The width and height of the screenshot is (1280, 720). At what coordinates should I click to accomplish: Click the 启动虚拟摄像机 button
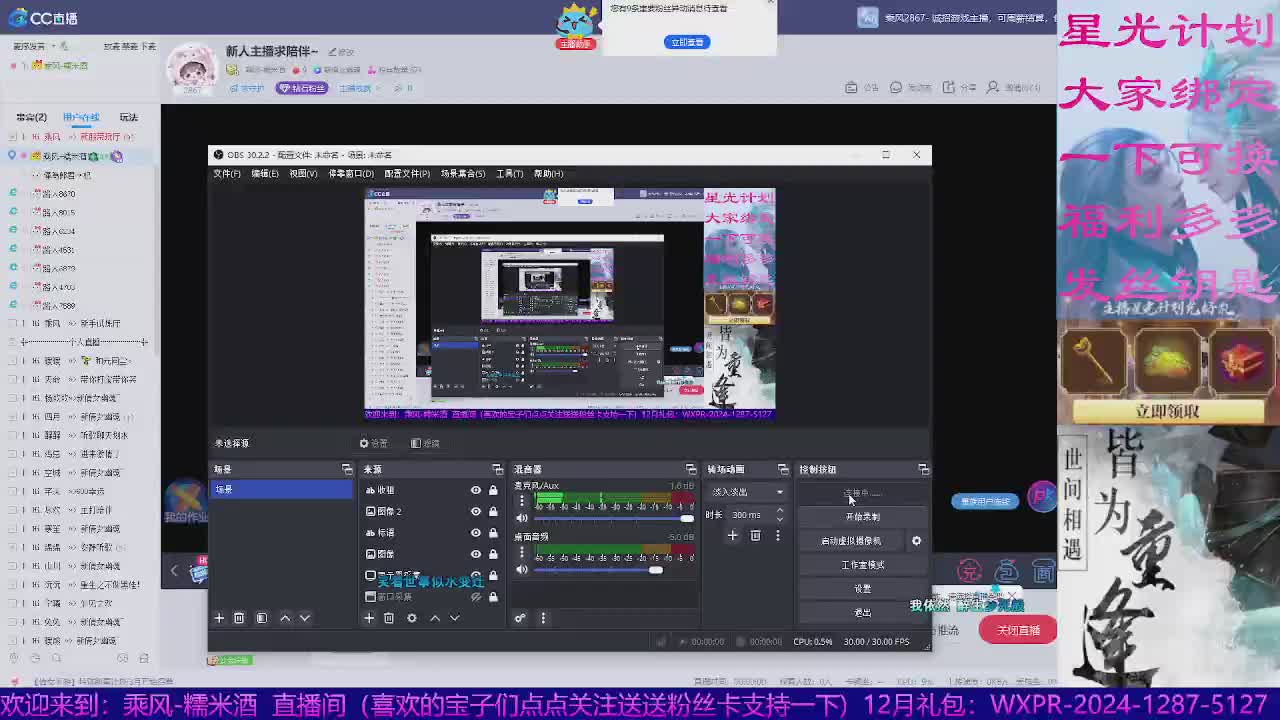pos(851,541)
